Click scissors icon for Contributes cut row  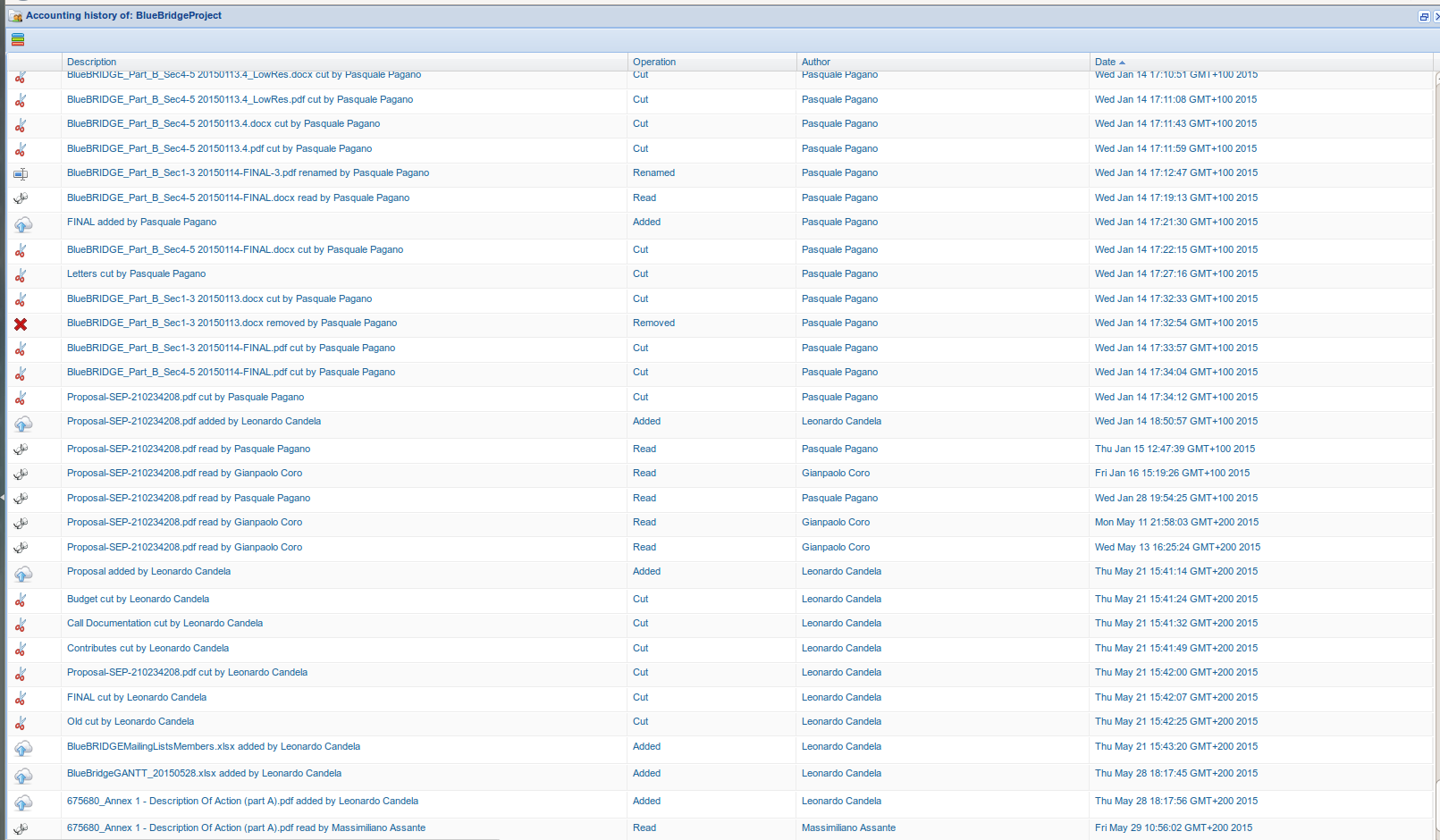click(21, 650)
